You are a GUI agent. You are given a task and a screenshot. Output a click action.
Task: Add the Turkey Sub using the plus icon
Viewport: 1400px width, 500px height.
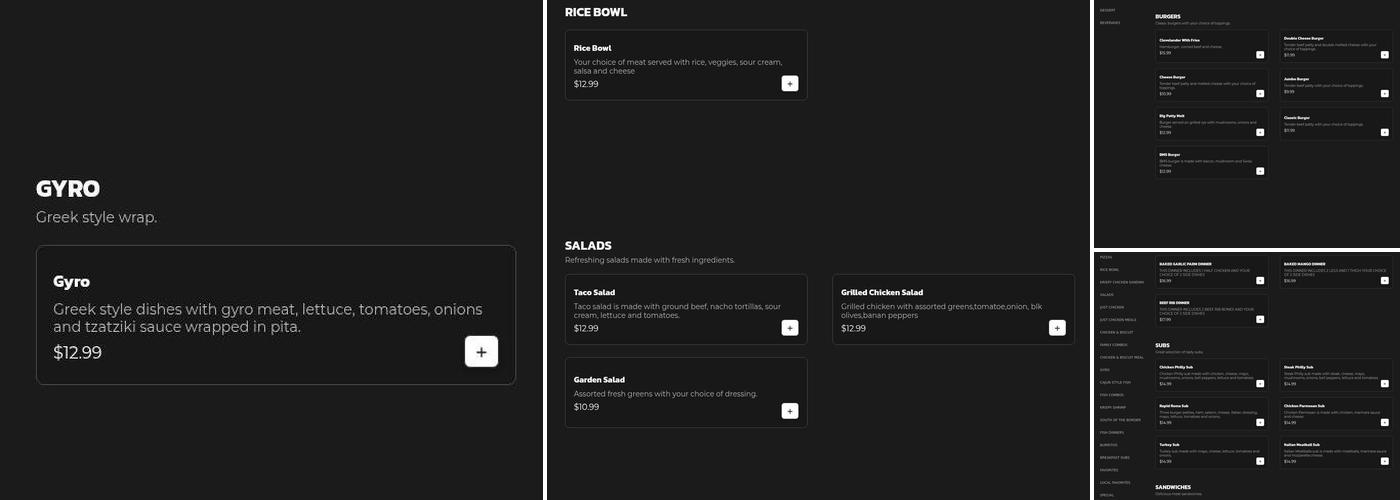(x=1260, y=461)
